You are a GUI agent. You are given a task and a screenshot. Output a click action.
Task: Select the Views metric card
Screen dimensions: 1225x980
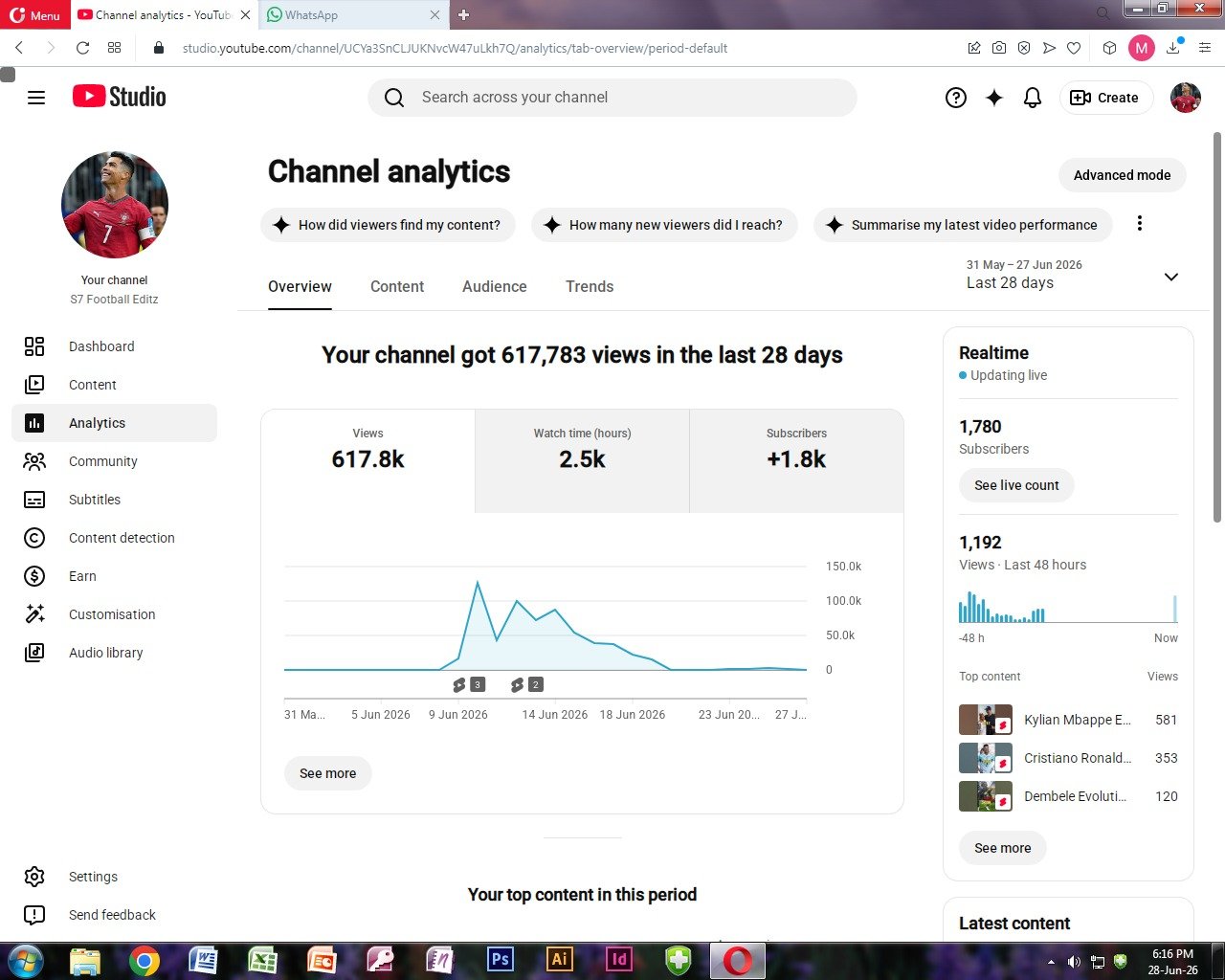coord(367,461)
